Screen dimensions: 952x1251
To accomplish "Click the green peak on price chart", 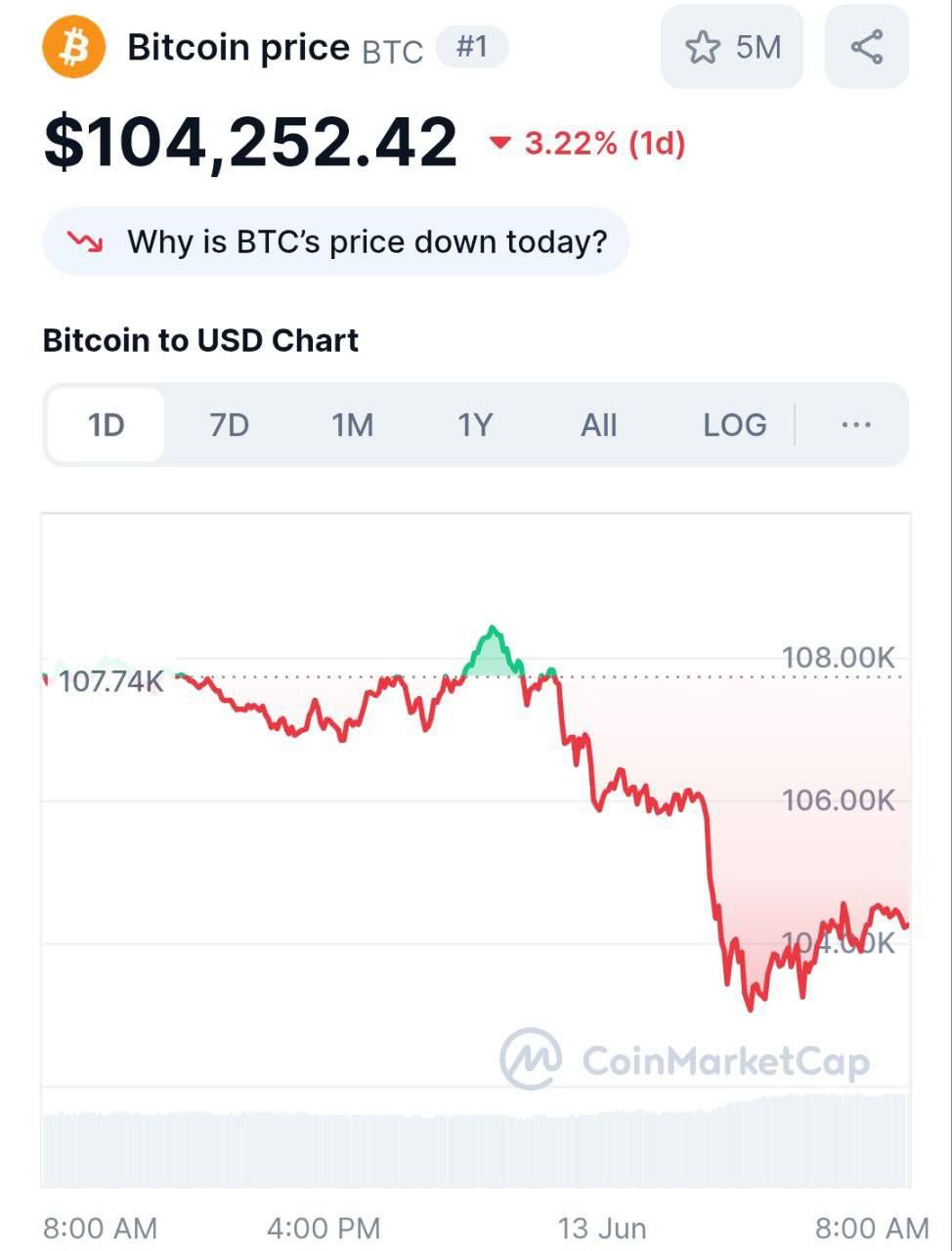I will pos(493,651).
